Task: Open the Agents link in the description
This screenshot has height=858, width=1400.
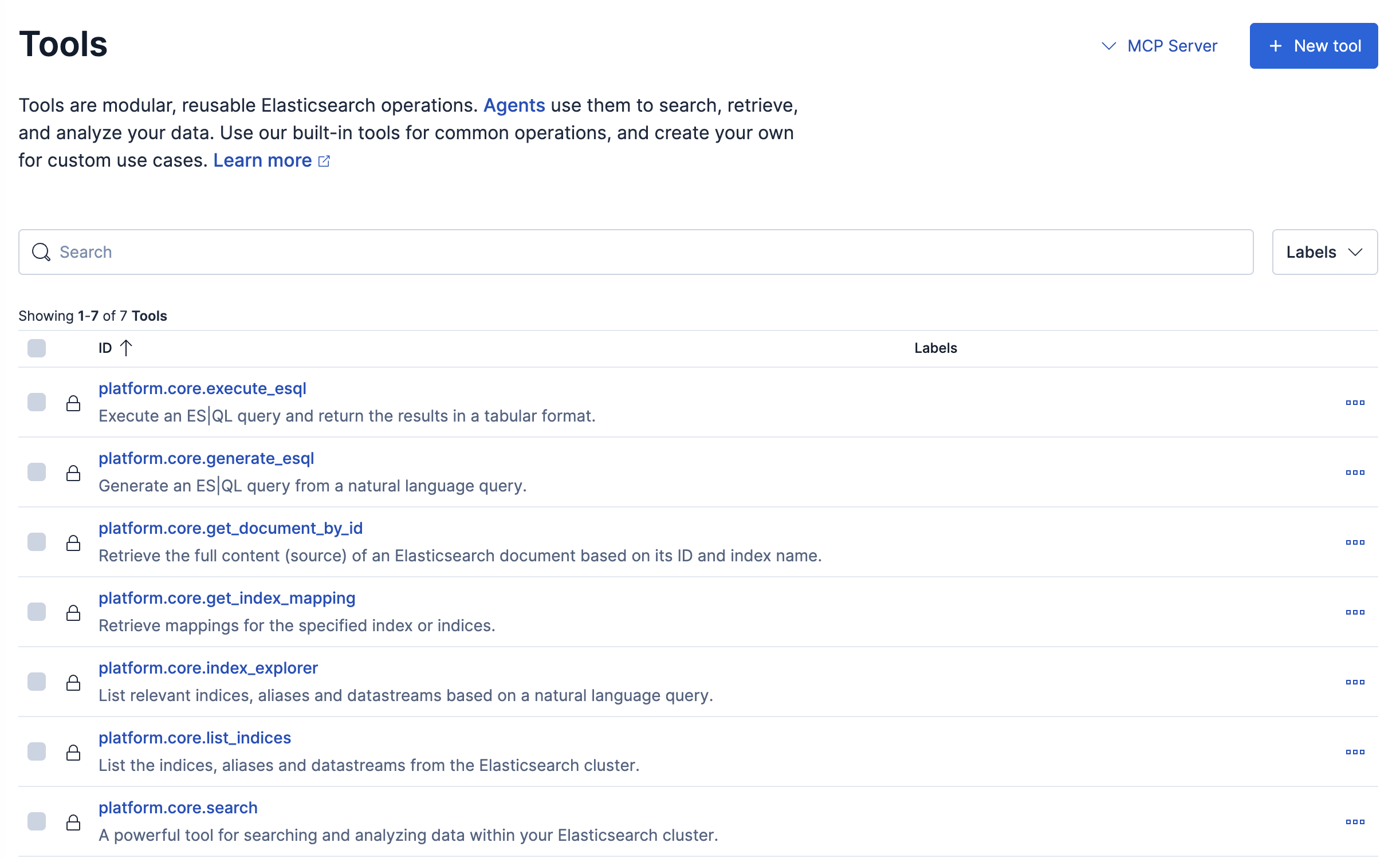Action: point(514,105)
